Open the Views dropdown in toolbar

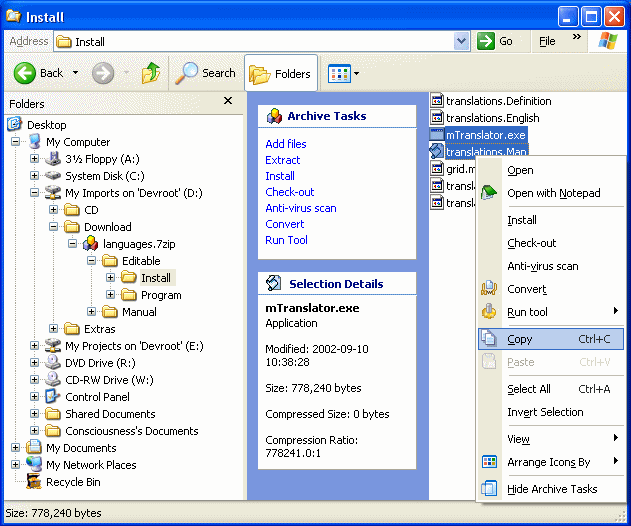click(343, 73)
